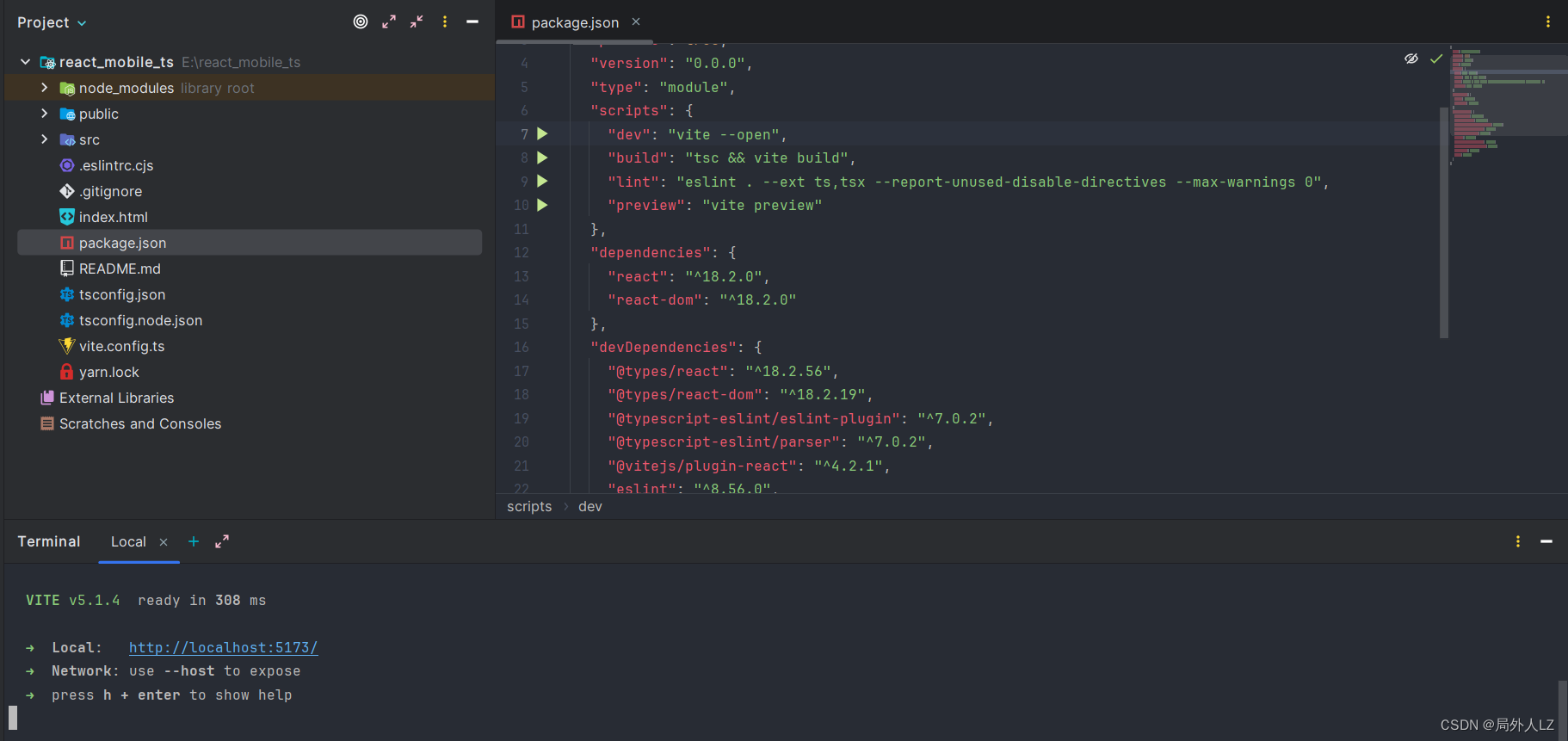Viewport: 1568px width, 741px height.
Task: Open tsconfig.json file
Action: (x=121, y=294)
